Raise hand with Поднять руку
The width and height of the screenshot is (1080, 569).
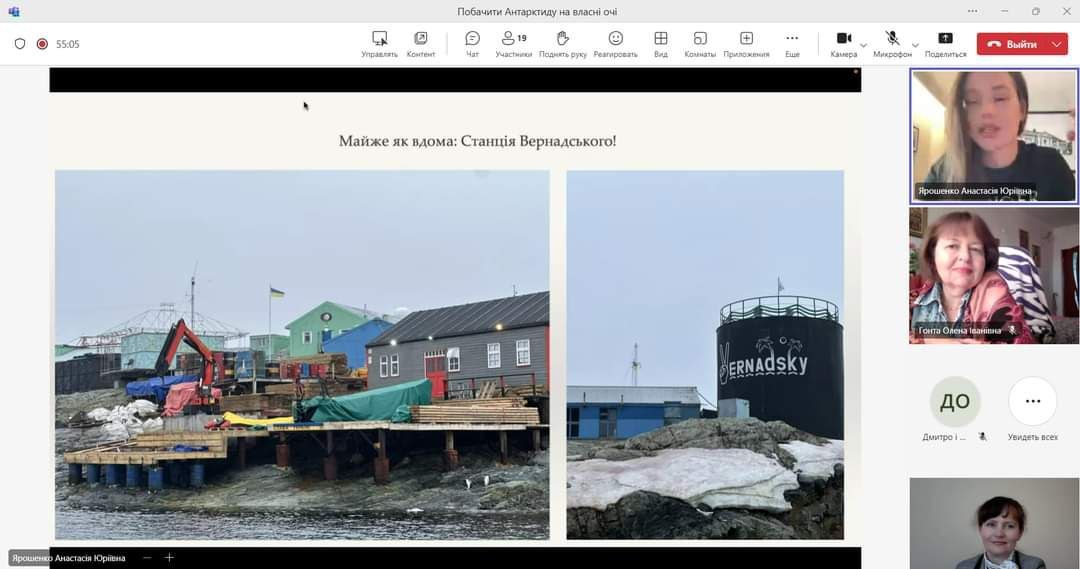[562, 43]
